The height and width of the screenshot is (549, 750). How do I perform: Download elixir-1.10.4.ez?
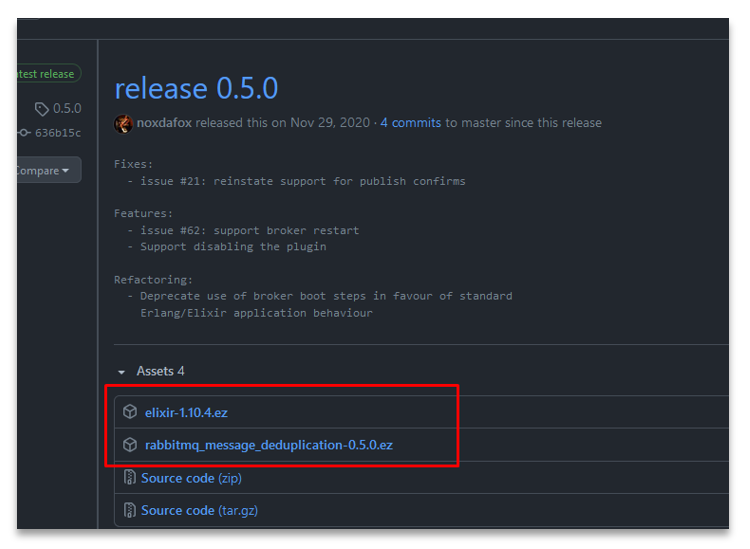pyautogui.click(x=186, y=412)
